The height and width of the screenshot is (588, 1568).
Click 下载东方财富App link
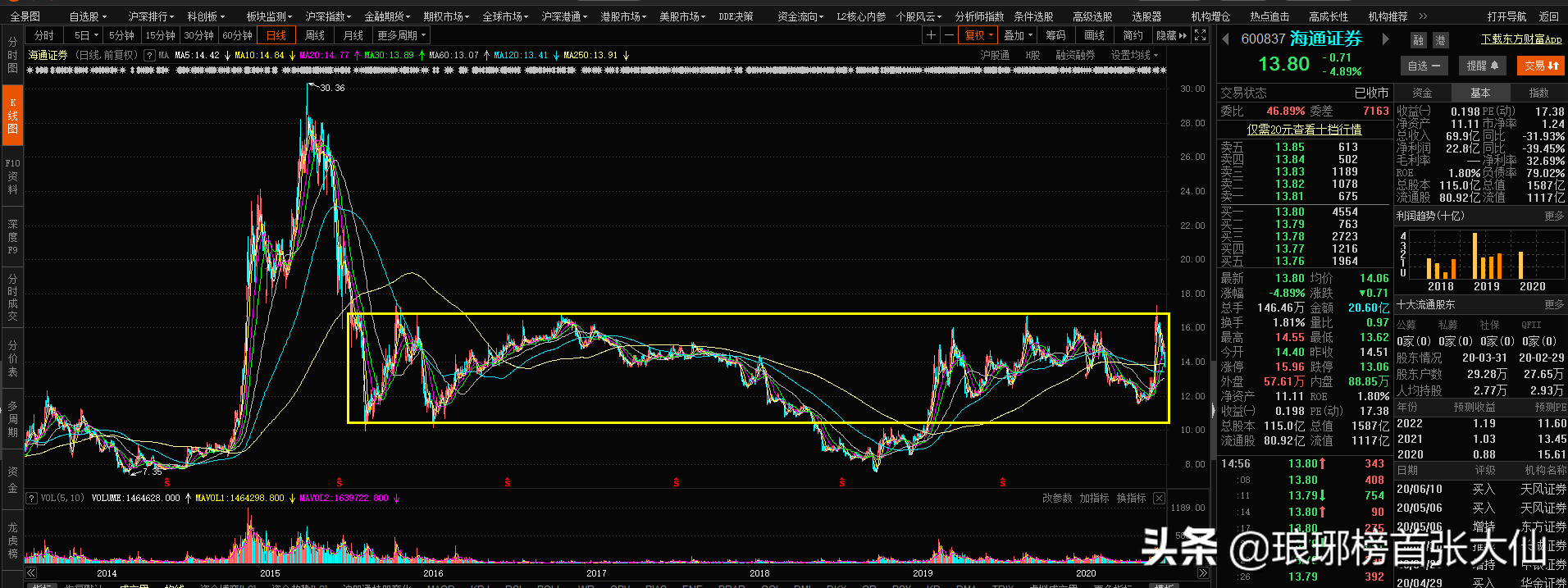1521,39
